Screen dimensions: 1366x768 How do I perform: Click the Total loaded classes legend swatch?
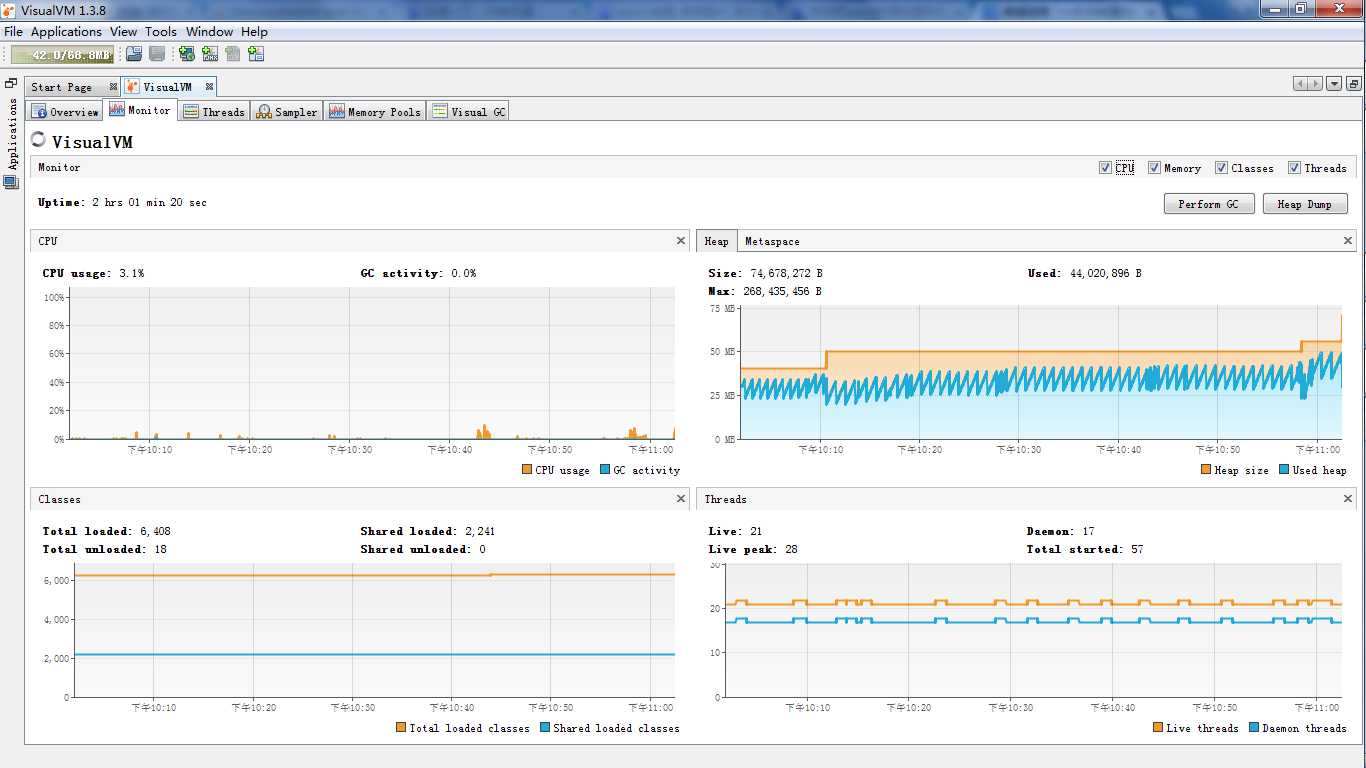coord(401,728)
